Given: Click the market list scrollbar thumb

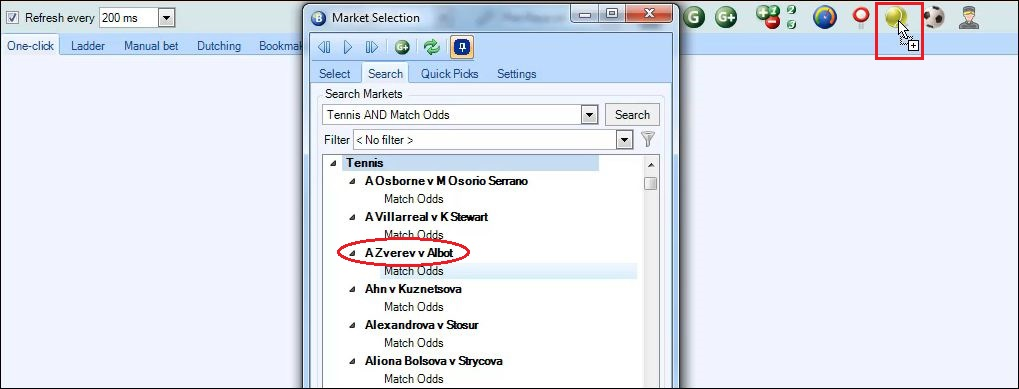Looking at the screenshot, I should click(651, 183).
